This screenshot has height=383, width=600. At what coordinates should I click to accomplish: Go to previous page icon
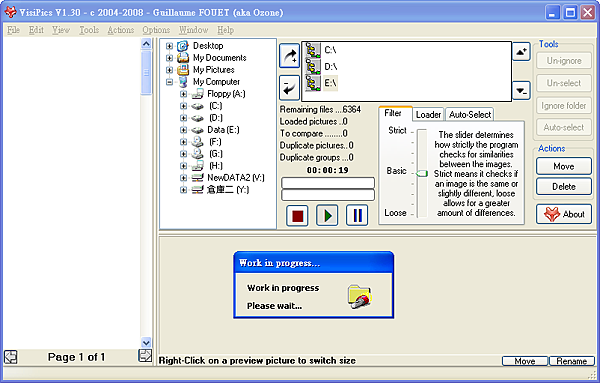click(11, 357)
